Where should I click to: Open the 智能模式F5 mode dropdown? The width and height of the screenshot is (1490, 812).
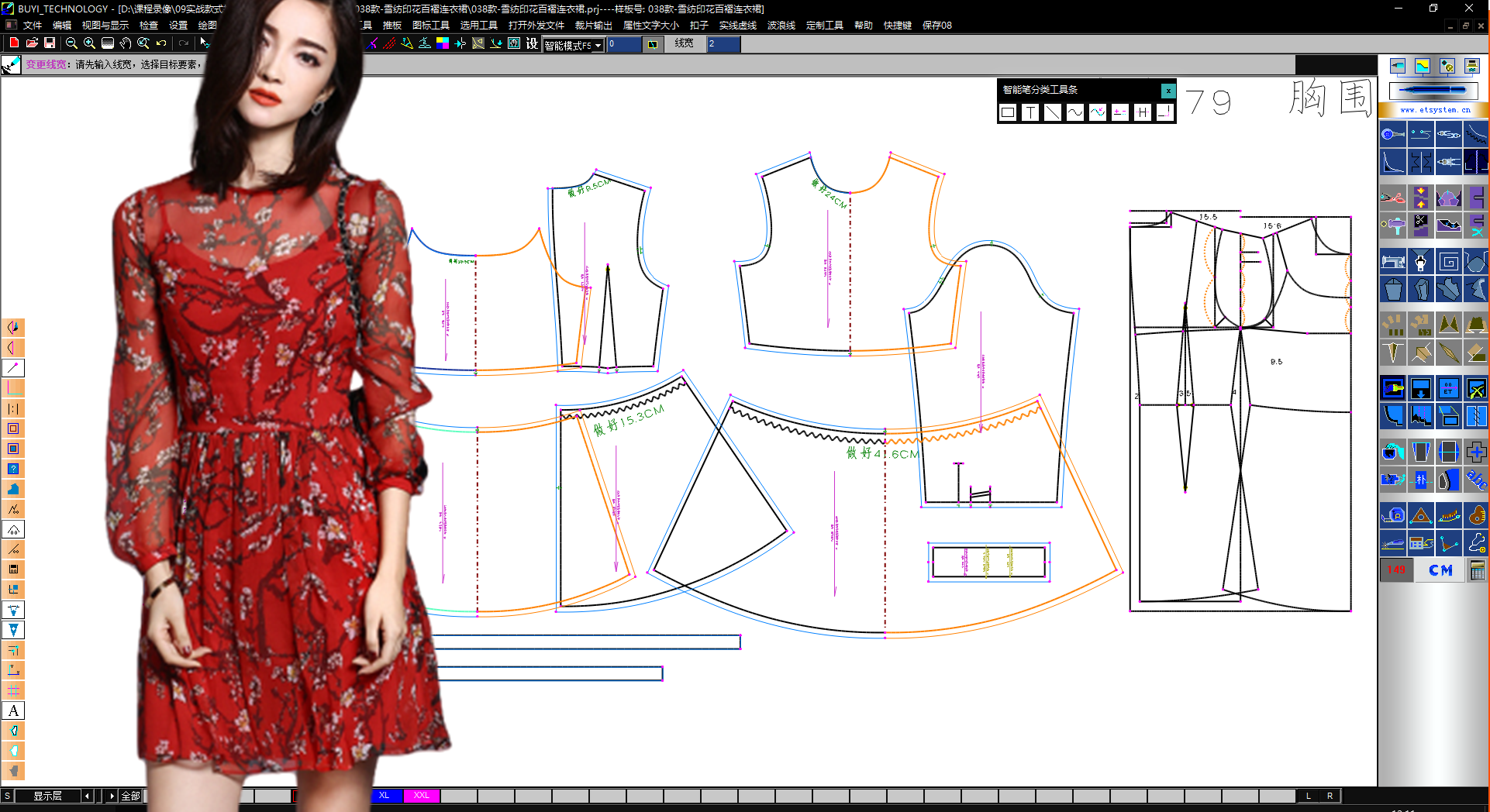tap(598, 45)
